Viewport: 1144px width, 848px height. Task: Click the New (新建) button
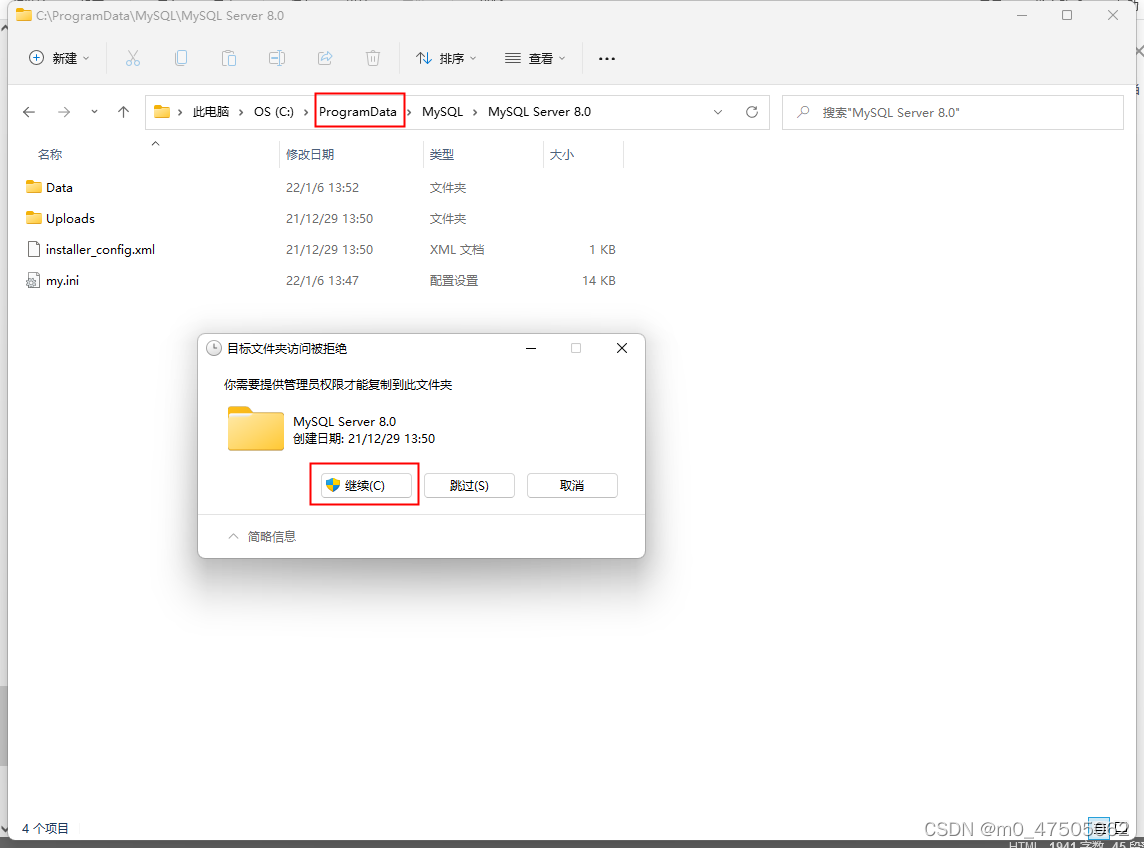(58, 58)
